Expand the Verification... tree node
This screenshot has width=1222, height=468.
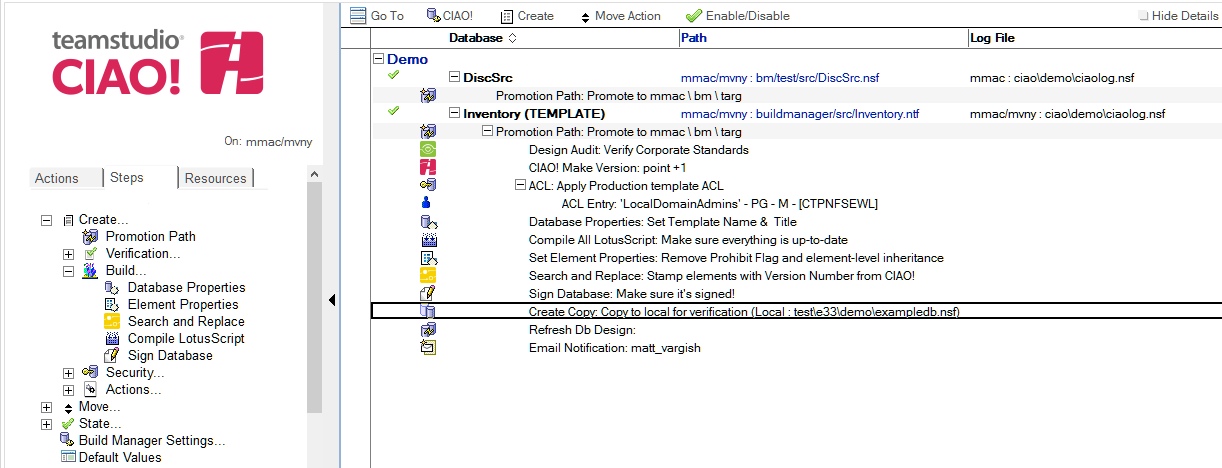pos(68,254)
